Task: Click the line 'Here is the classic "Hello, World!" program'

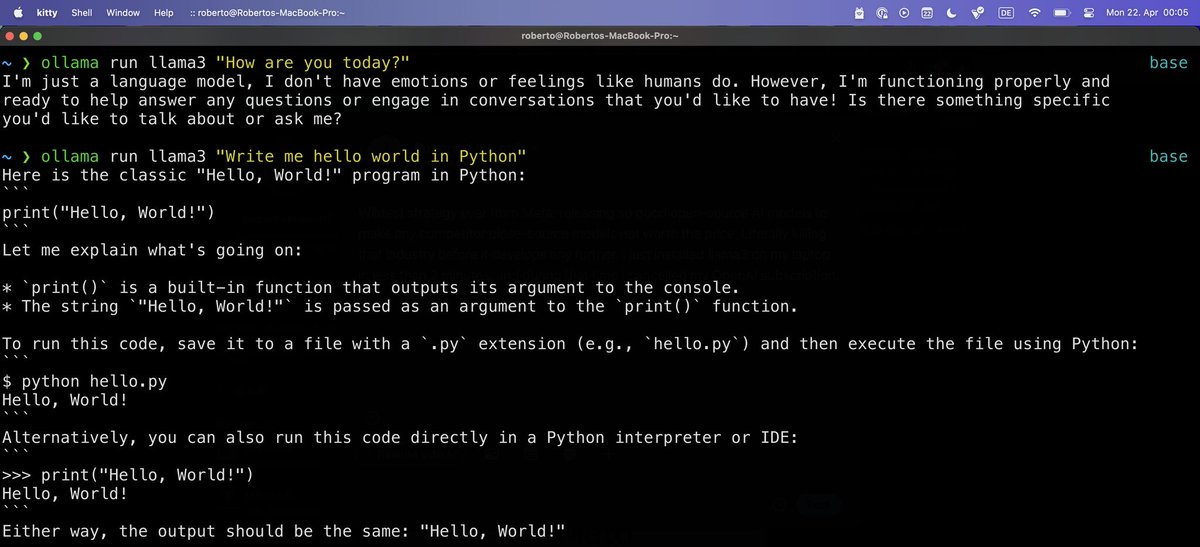Action: click(264, 175)
